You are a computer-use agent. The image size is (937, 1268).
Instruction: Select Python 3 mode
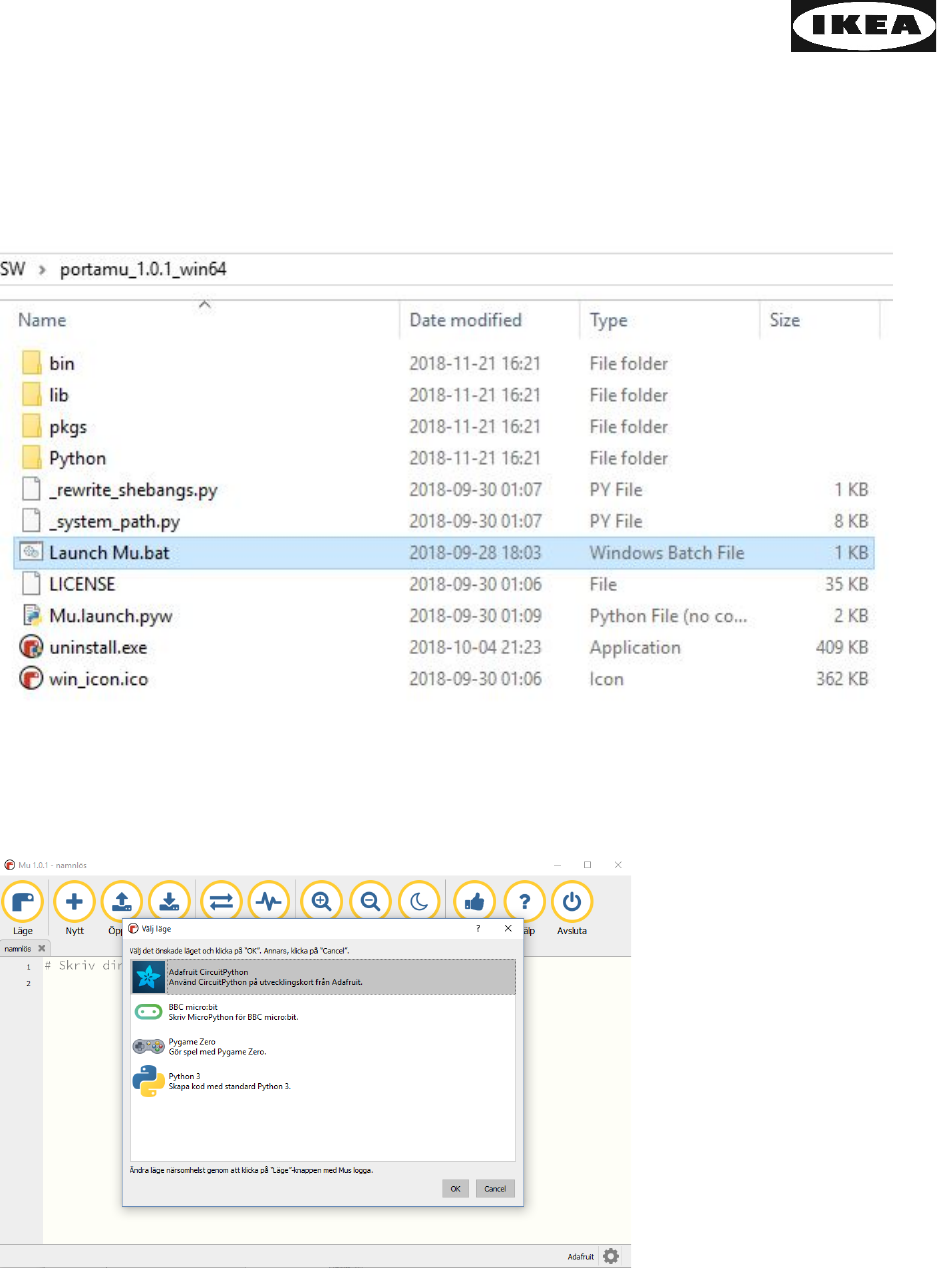[323, 1081]
